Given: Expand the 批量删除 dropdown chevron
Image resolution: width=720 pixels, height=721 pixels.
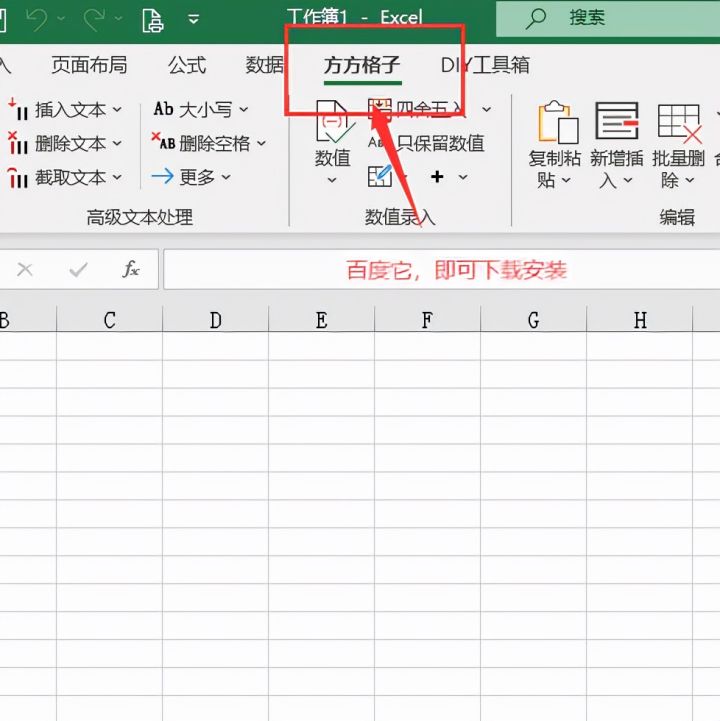Looking at the screenshot, I should click(690, 180).
